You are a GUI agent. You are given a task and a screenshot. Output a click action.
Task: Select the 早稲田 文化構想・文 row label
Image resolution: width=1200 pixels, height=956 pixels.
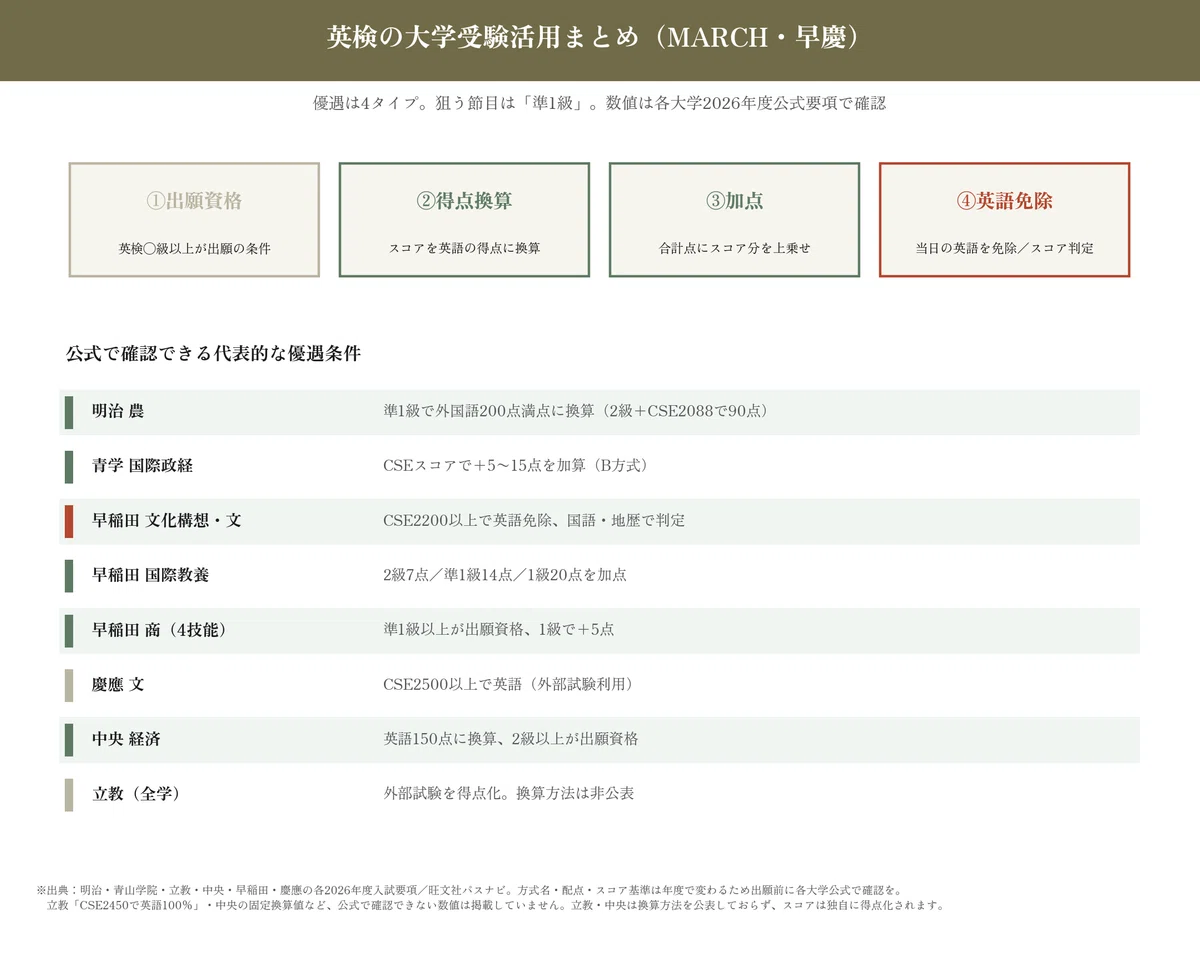(x=167, y=521)
